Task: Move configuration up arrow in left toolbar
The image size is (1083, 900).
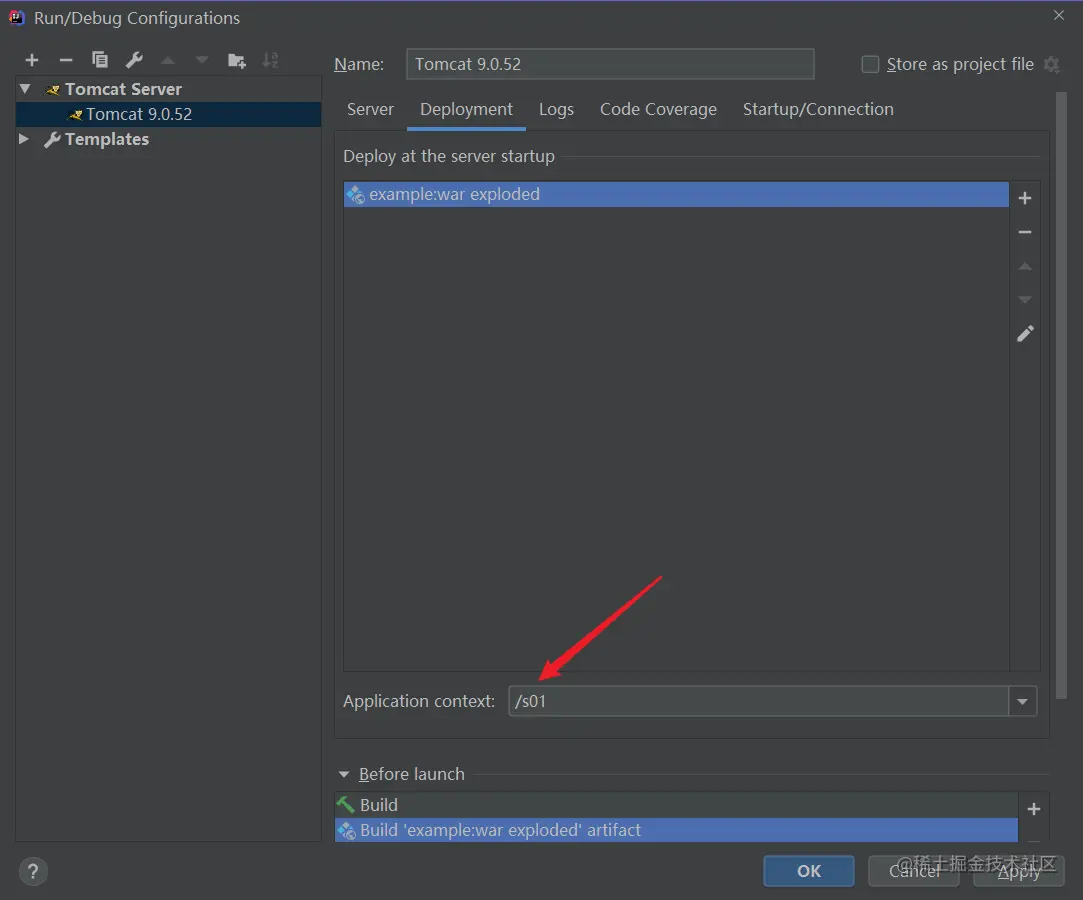Action: (x=168, y=61)
